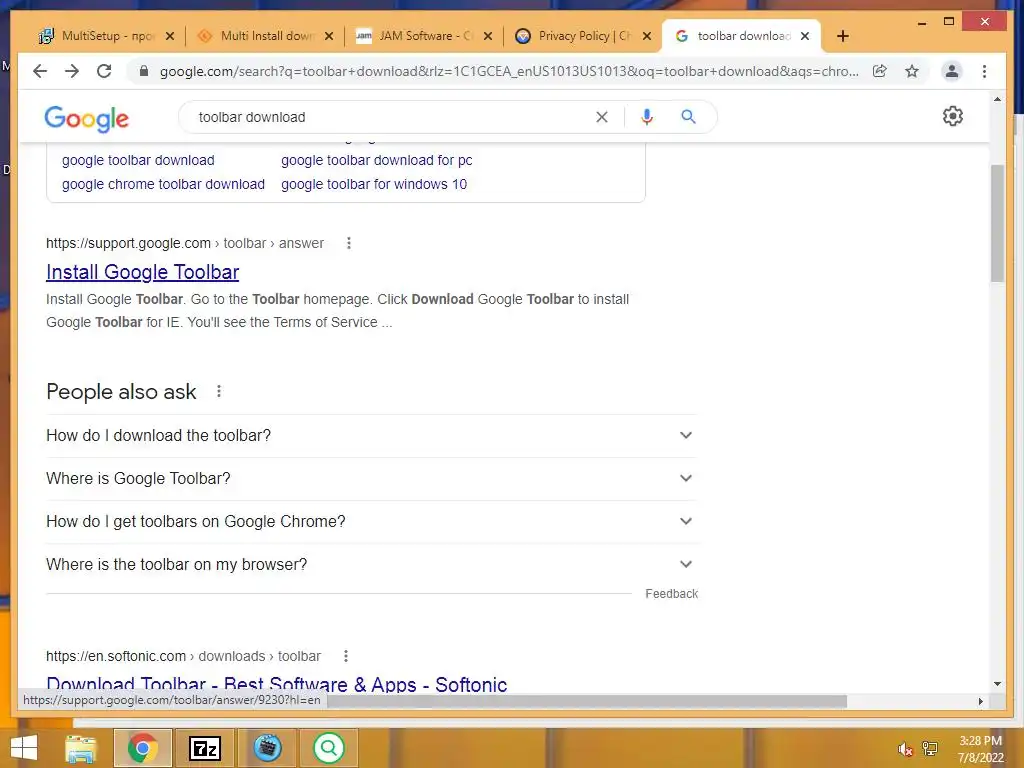Open Google search settings gear
Image resolution: width=1024 pixels, height=768 pixels.
(952, 116)
